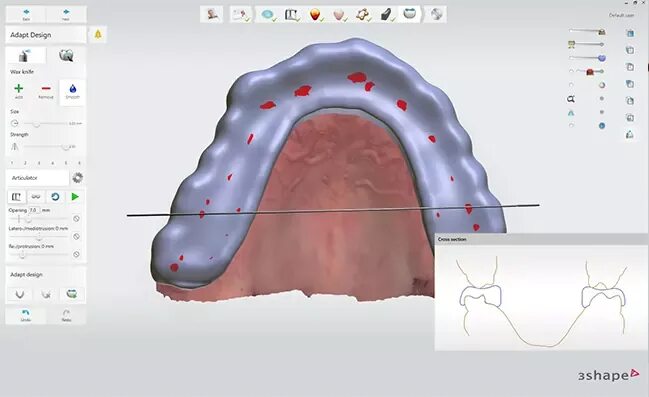
Task: Open the current blue arch workflow step
Action: 409,14
